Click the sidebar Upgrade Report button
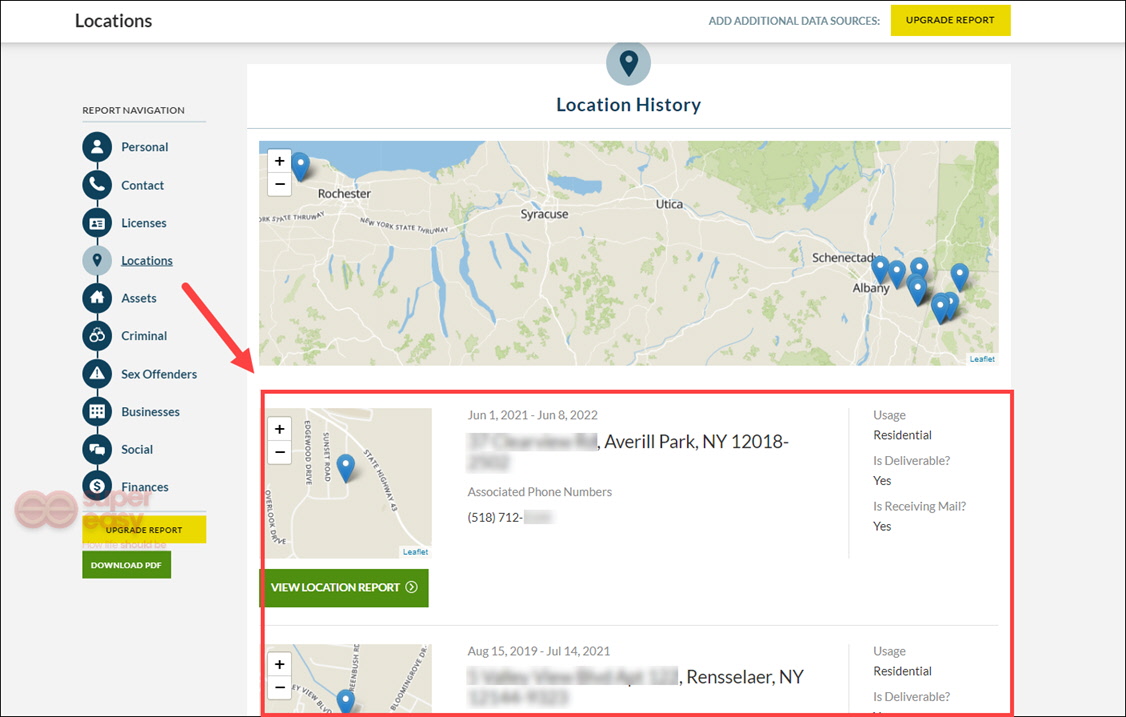Screen dimensions: 1126x717 coord(144,529)
